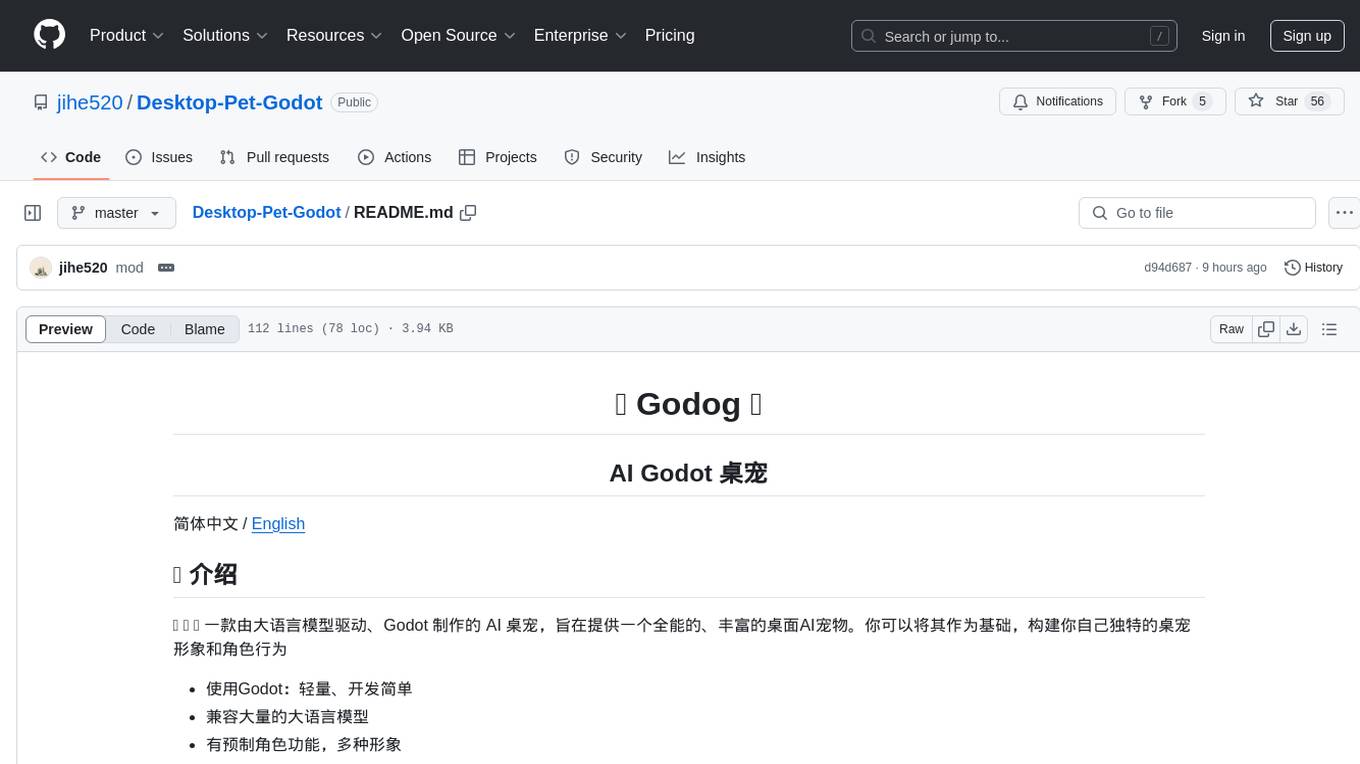Click the Notifications bell button
Image resolution: width=1360 pixels, height=764 pixels.
[1058, 101]
